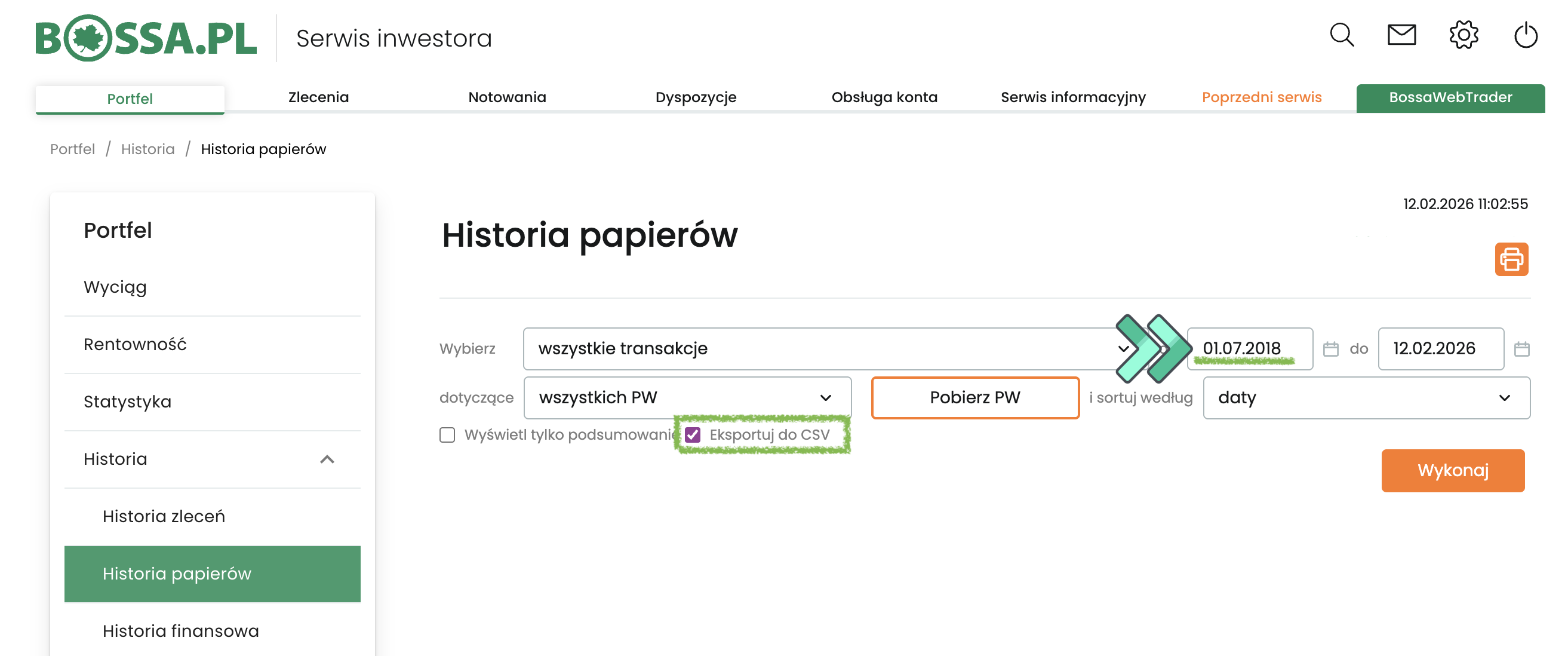Click the Pobierz PW button
The width and height of the screenshot is (1568, 656).
pyautogui.click(x=974, y=398)
